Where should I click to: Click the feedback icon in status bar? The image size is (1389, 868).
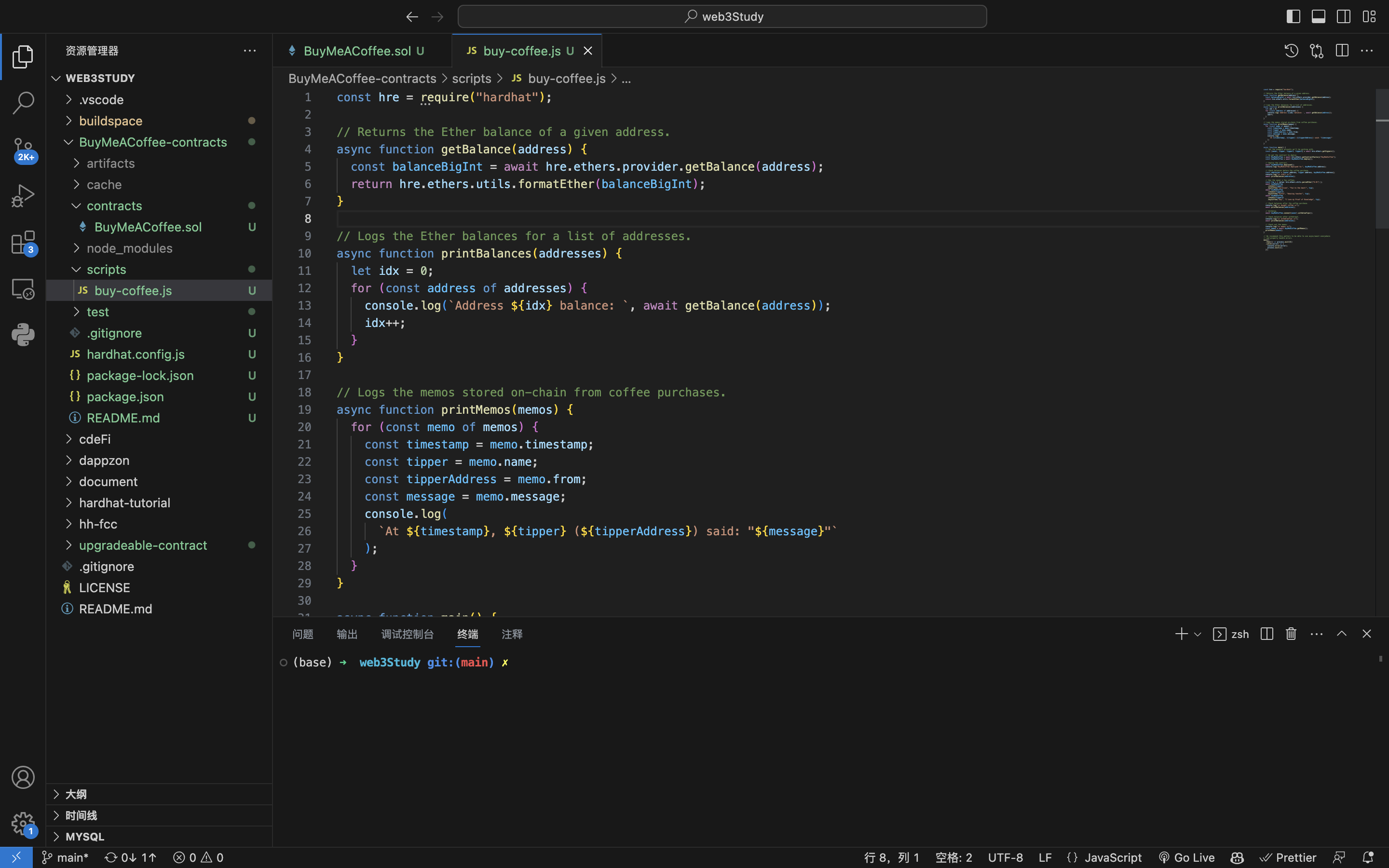1339,858
